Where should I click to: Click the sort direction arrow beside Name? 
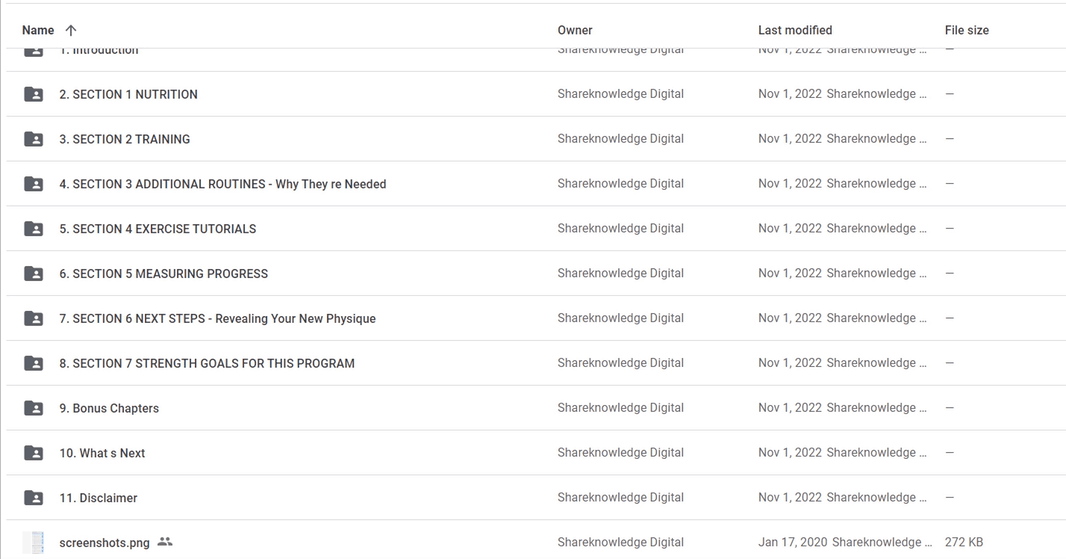71,31
